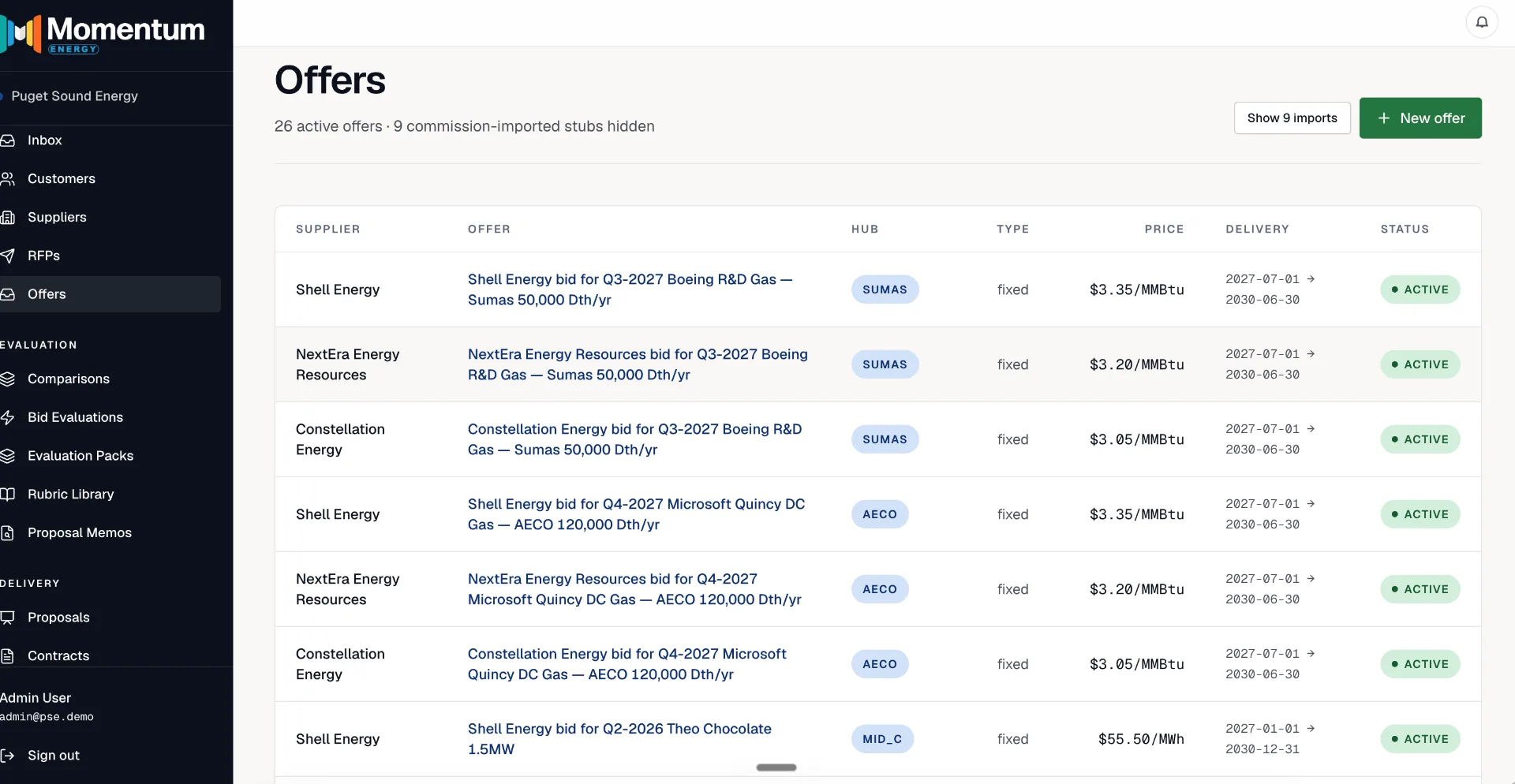Click the Evaluation Packs stack icon
The height and width of the screenshot is (784, 1515).
(x=8, y=456)
